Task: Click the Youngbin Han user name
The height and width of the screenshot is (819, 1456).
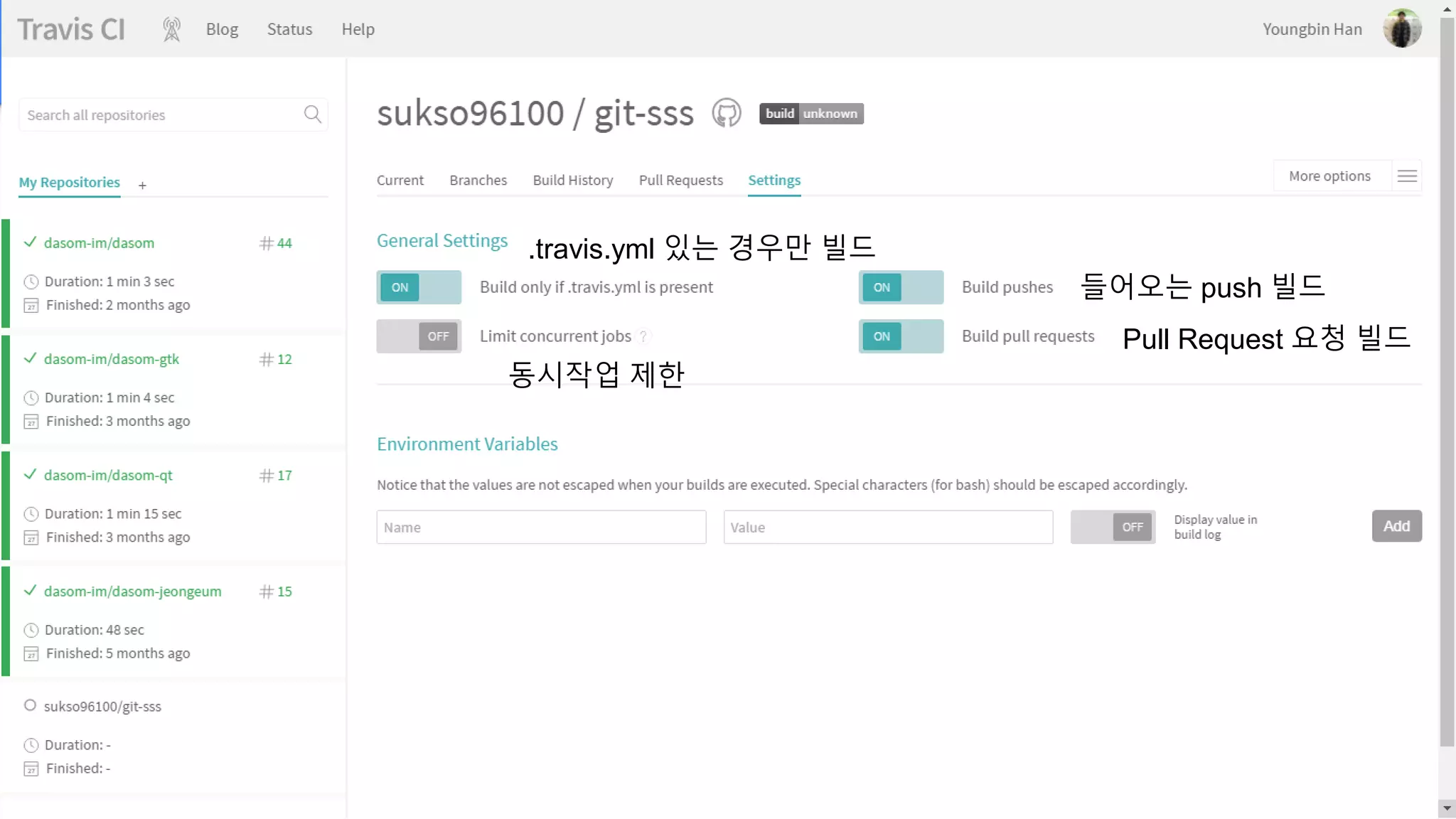Action: 1312,29
